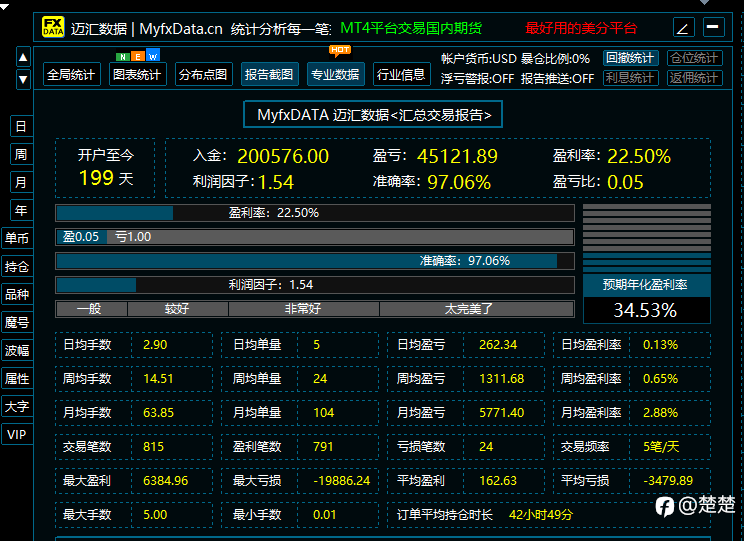Click the 太完美了 rating segment

[477, 309]
